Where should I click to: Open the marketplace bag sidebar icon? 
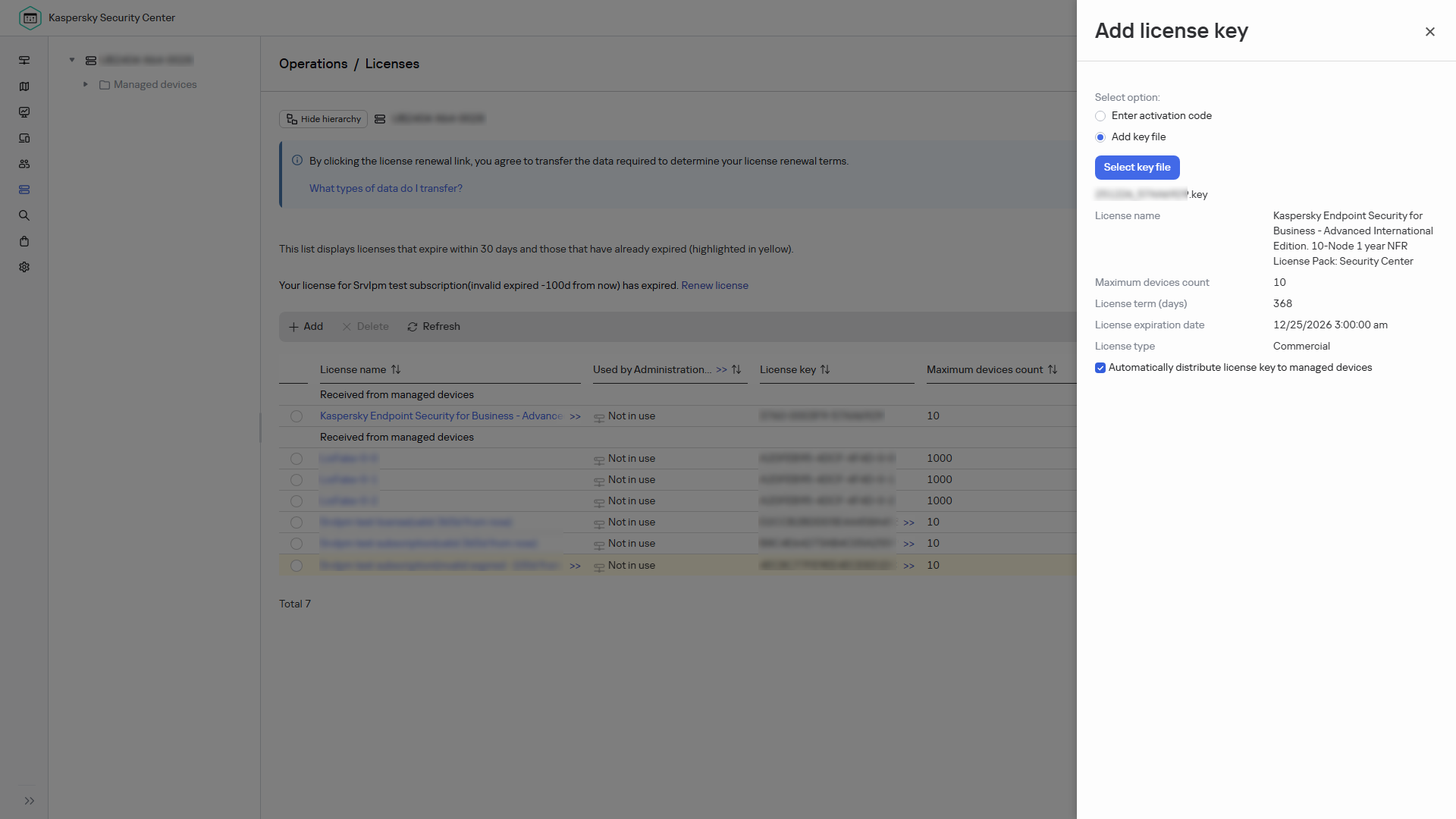(24, 241)
